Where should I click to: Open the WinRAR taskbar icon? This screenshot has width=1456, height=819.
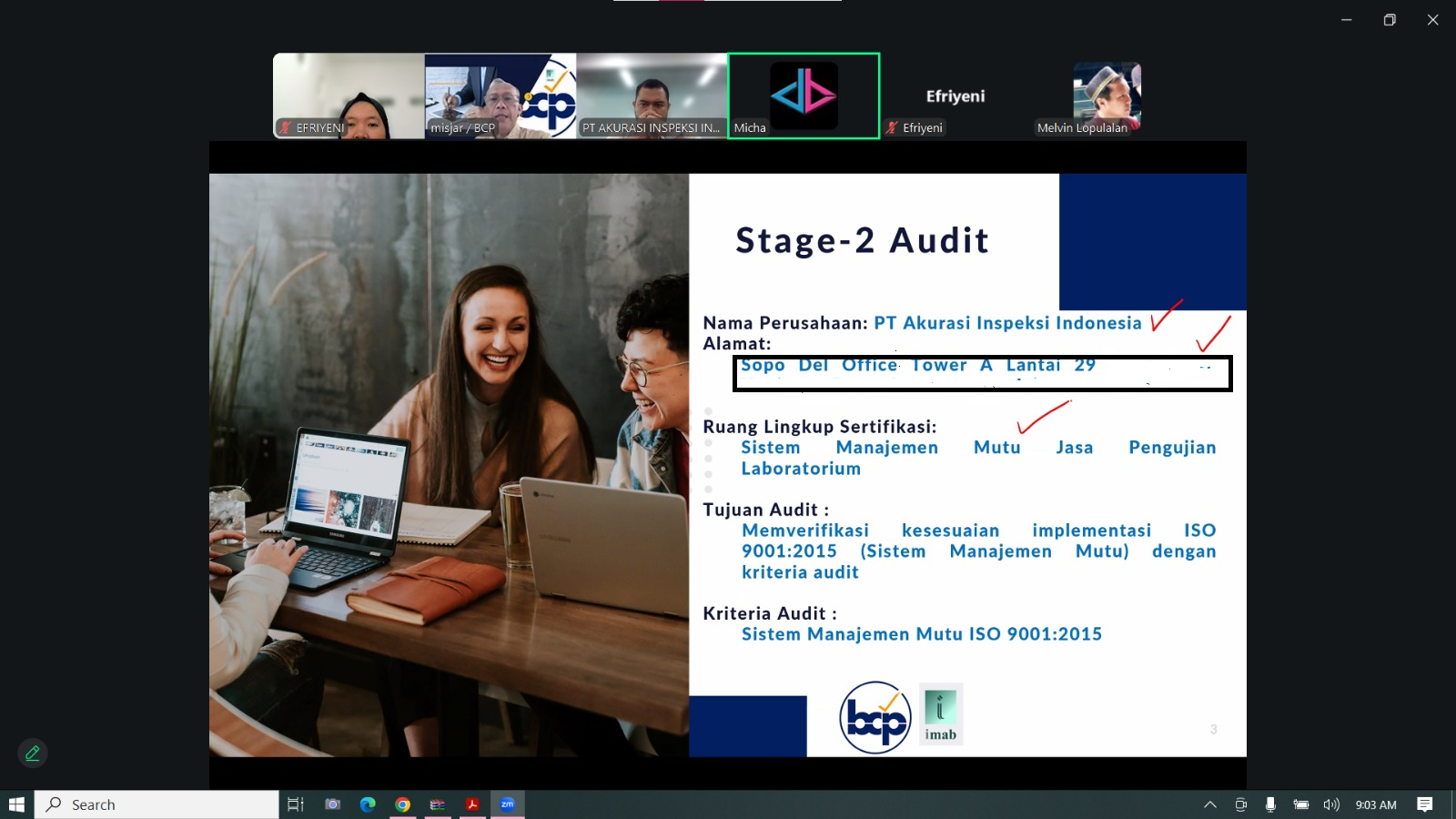point(438,804)
